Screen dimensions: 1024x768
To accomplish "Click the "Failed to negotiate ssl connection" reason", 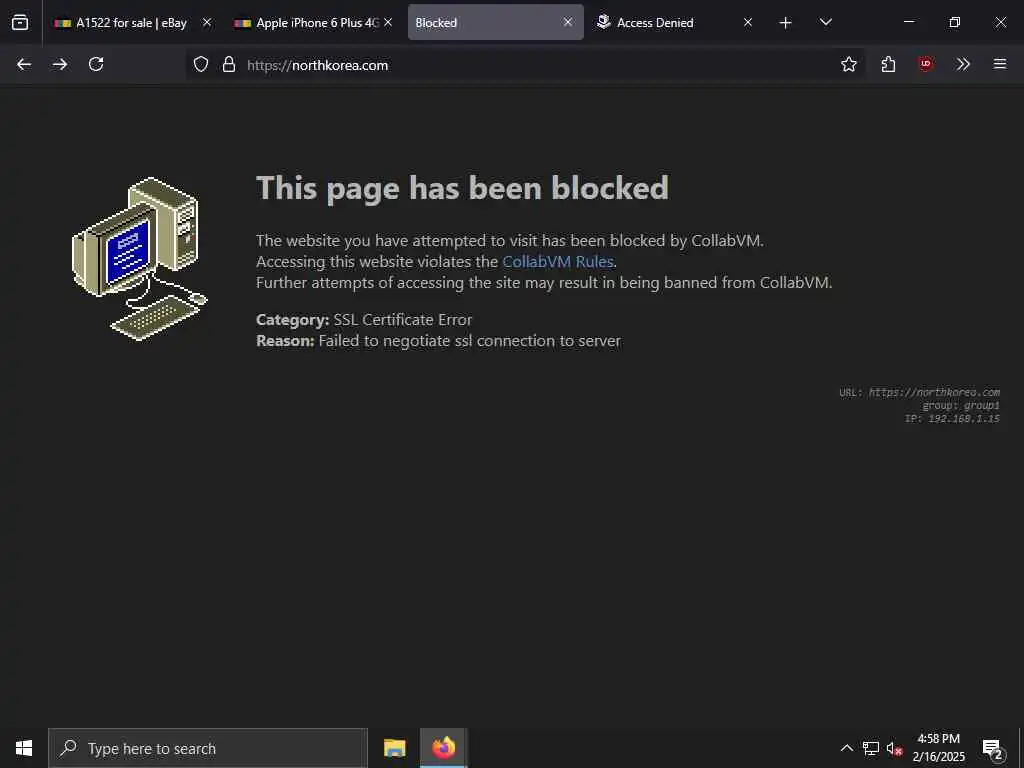I will click(470, 340).
